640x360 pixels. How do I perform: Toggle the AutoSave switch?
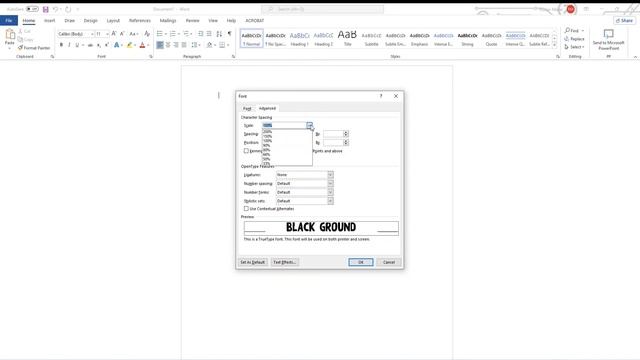tap(32, 9)
